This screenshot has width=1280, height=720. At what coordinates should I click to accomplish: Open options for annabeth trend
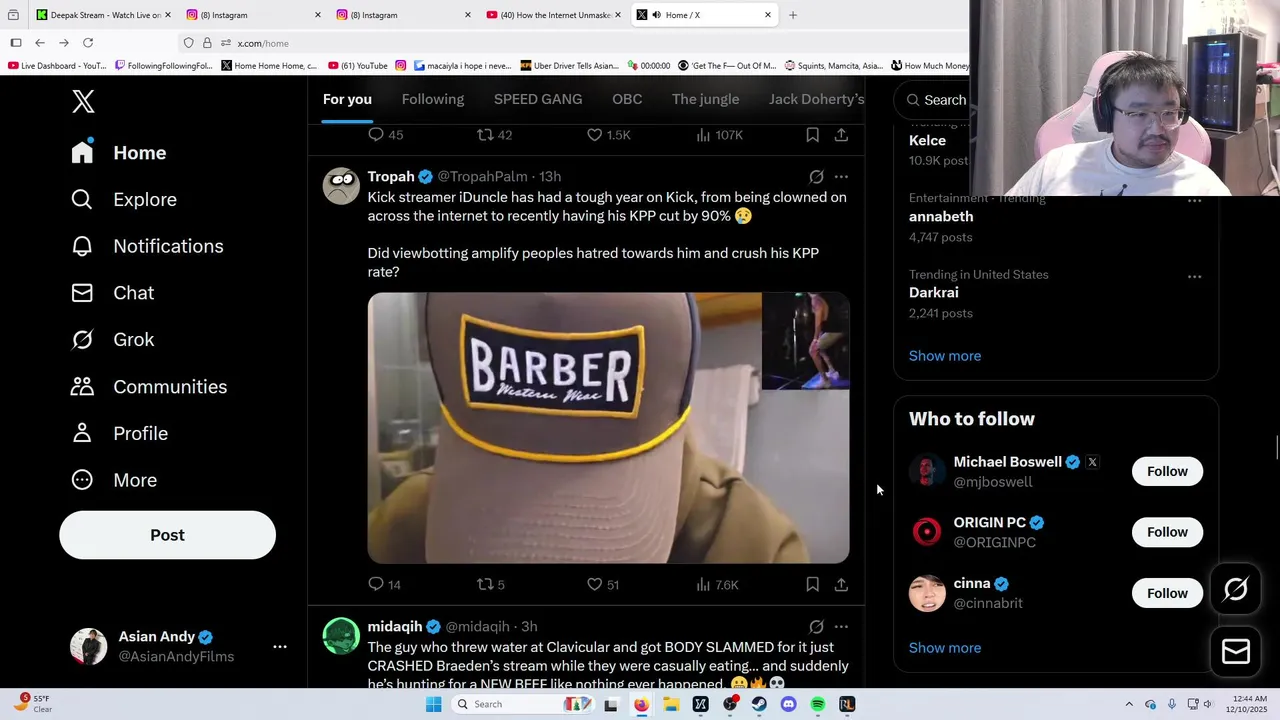tap(1194, 201)
